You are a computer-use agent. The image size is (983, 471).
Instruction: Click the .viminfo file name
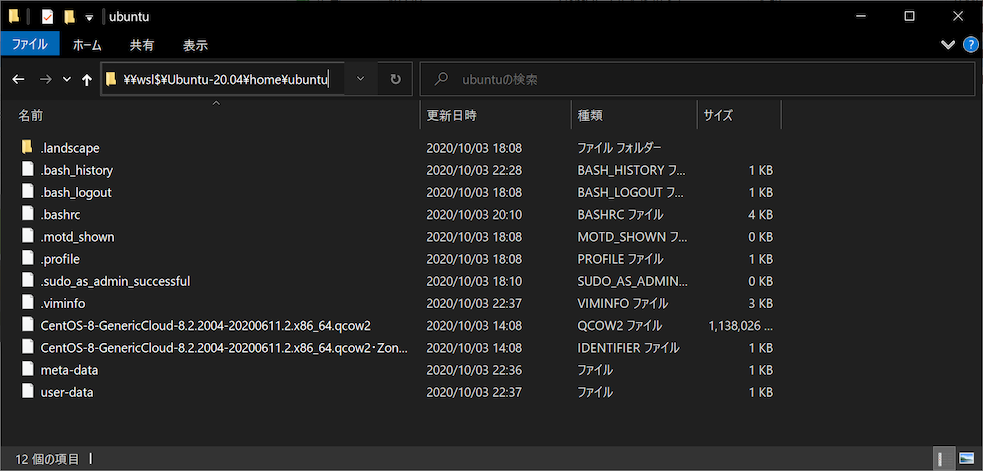[63, 304]
